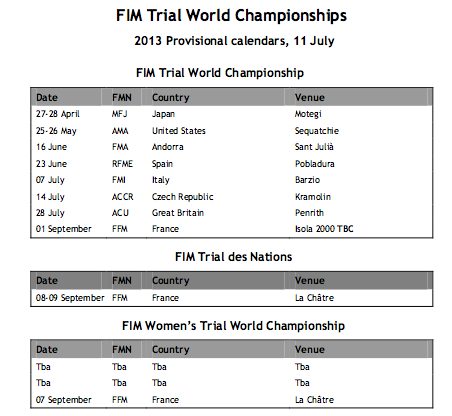This screenshot has height=416, width=452.
Task: Click the FIM Trial World Championship heading
Action: click(x=220, y=73)
